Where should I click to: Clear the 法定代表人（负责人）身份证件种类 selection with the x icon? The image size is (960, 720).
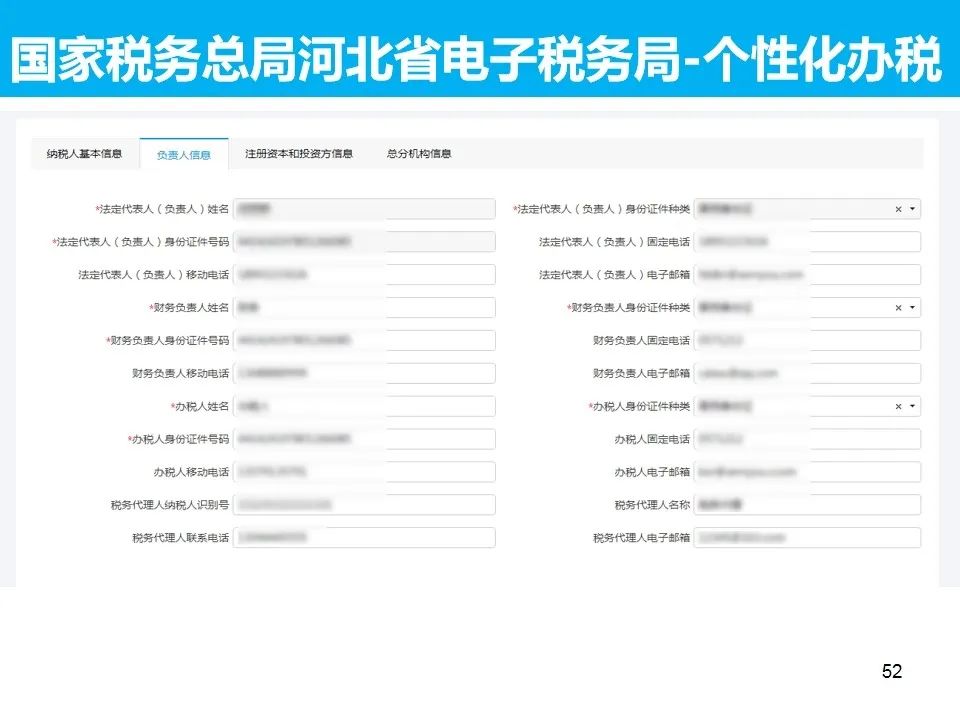tap(898, 209)
